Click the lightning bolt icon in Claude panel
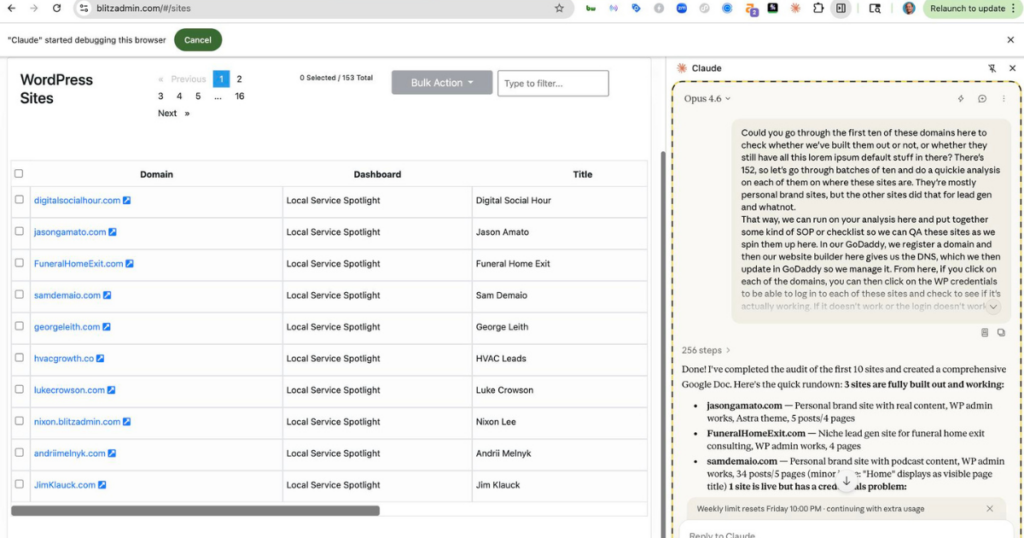1024x538 pixels. click(961, 99)
